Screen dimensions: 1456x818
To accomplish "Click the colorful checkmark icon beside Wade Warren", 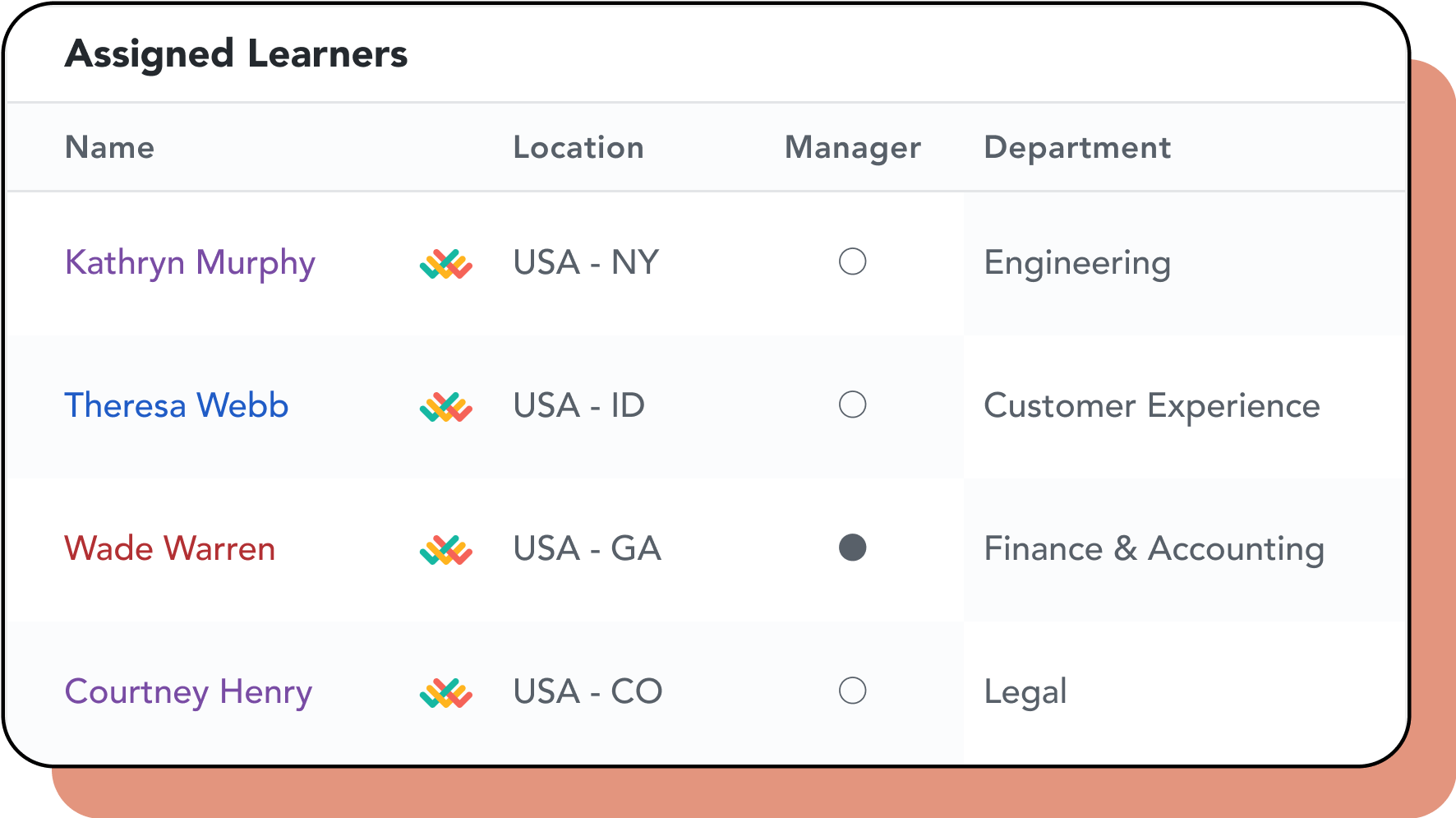I will point(446,550).
